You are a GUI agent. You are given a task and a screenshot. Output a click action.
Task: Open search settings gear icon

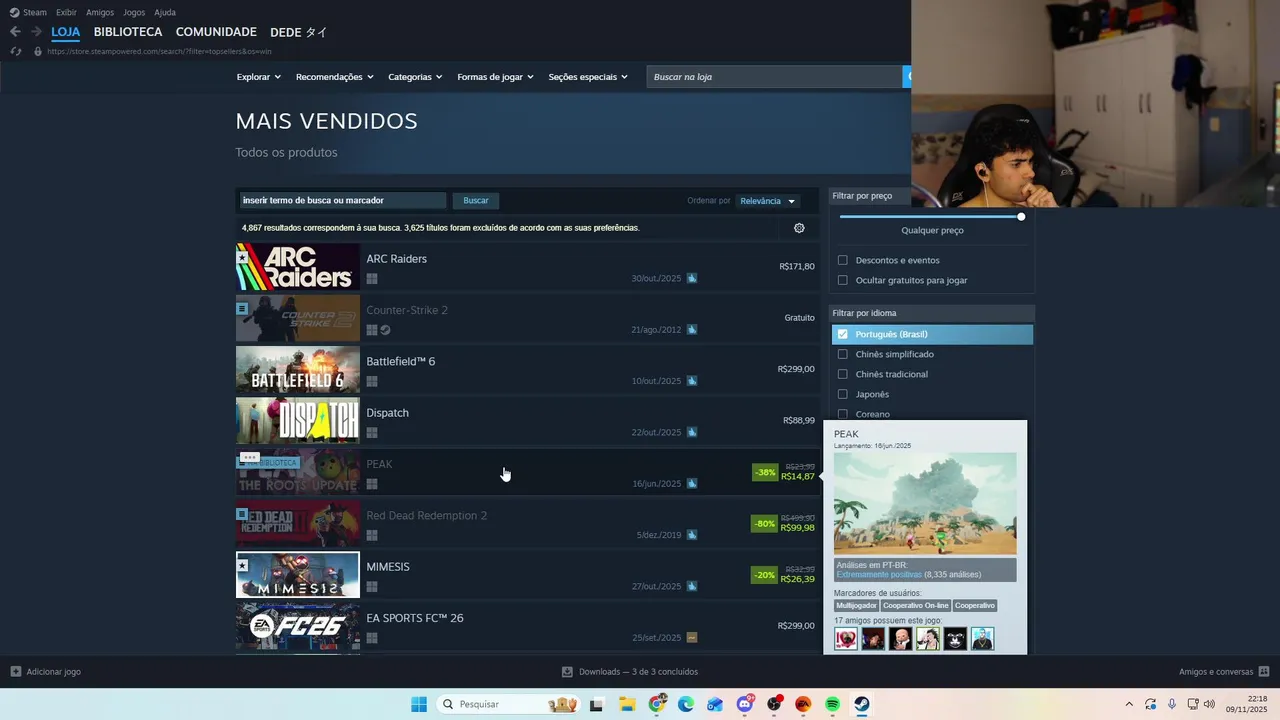[x=799, y=228]
